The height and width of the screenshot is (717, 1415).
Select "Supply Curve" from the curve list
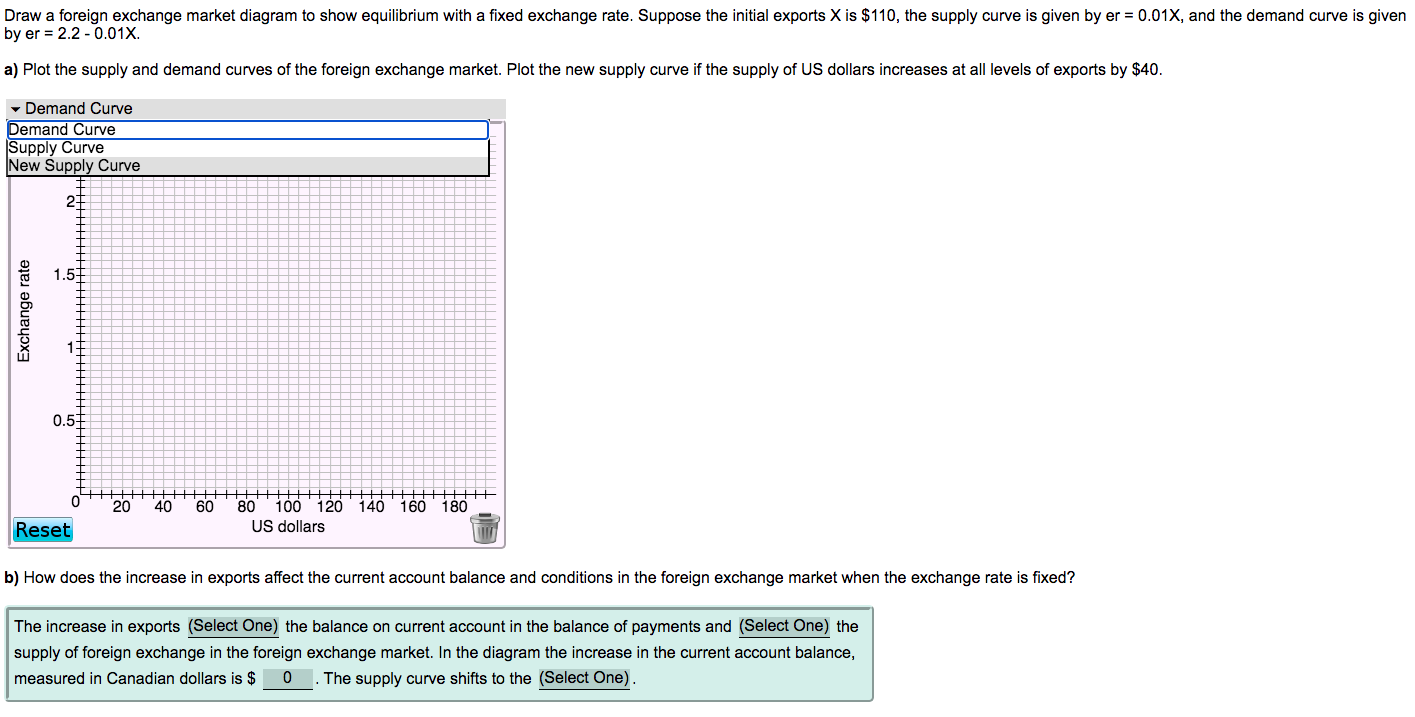coord(55,147)
